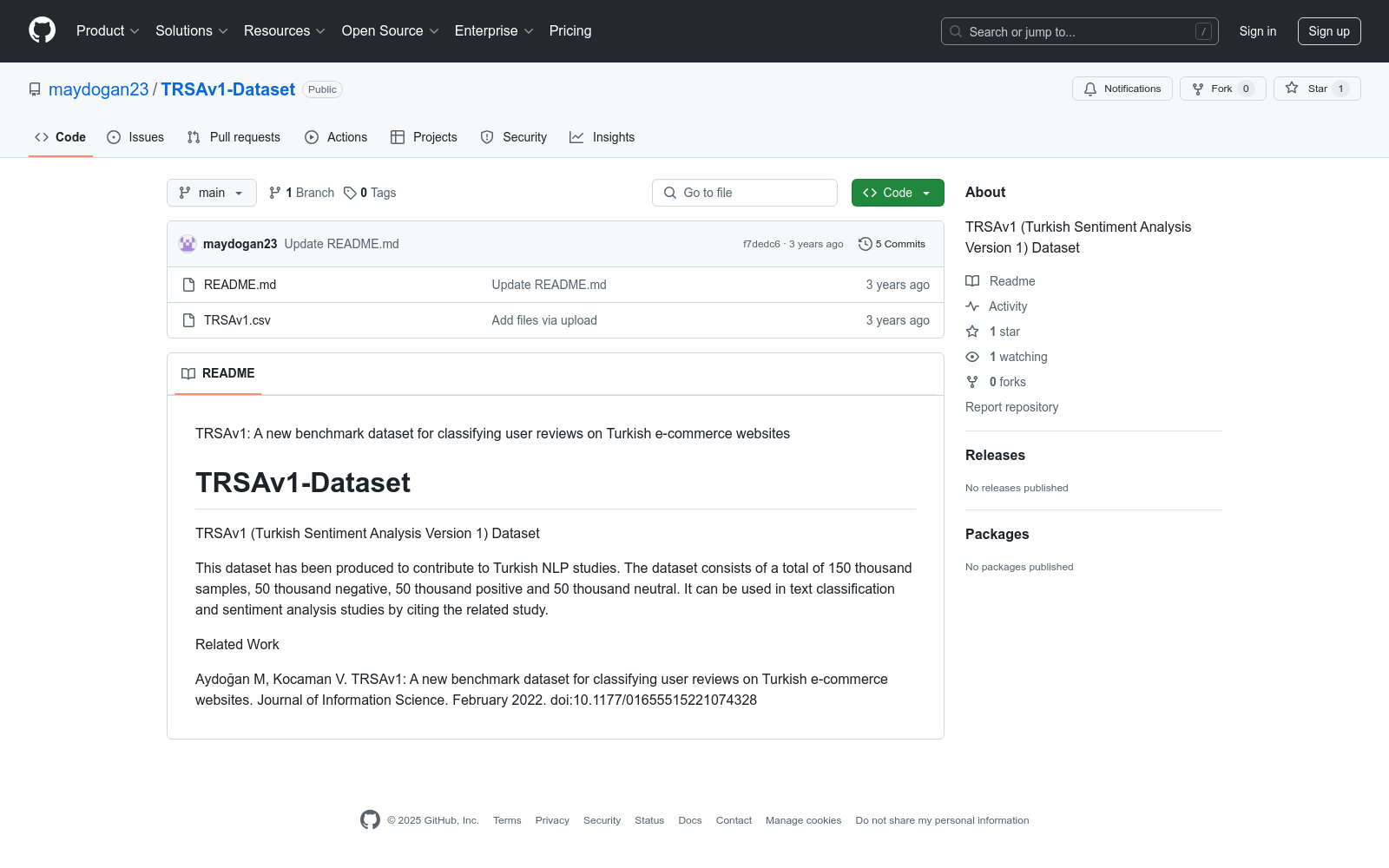Click Manage cookies in the footer

point(803,820)
